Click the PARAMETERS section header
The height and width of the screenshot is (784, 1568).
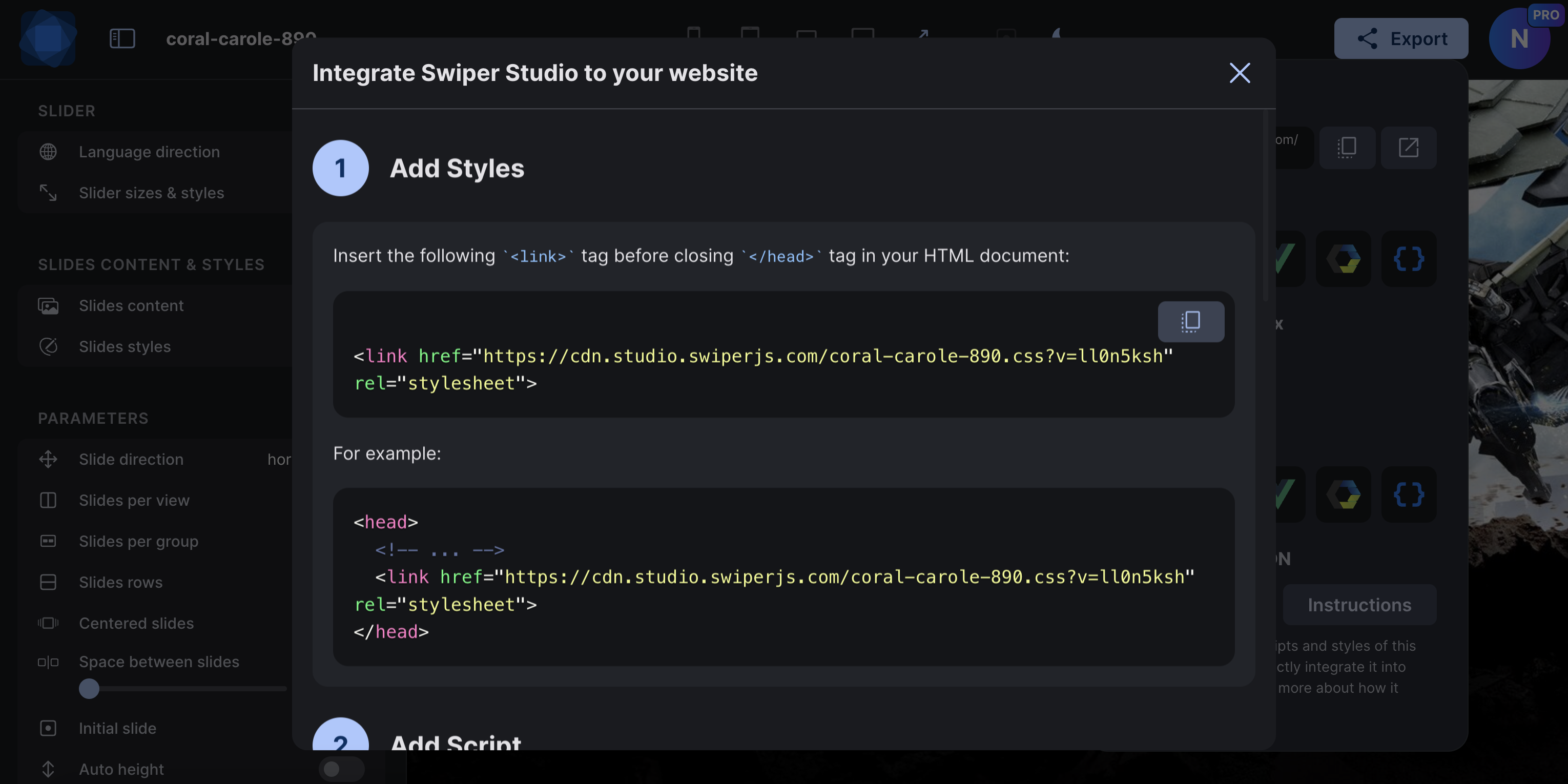tap(93, 418)
